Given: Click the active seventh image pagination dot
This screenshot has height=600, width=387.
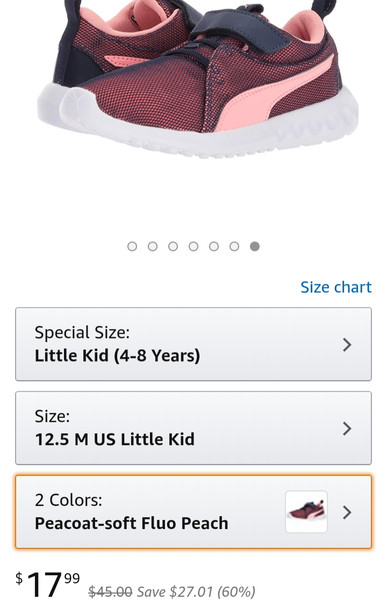Looking at the screenshot, I should coord(255,246).
